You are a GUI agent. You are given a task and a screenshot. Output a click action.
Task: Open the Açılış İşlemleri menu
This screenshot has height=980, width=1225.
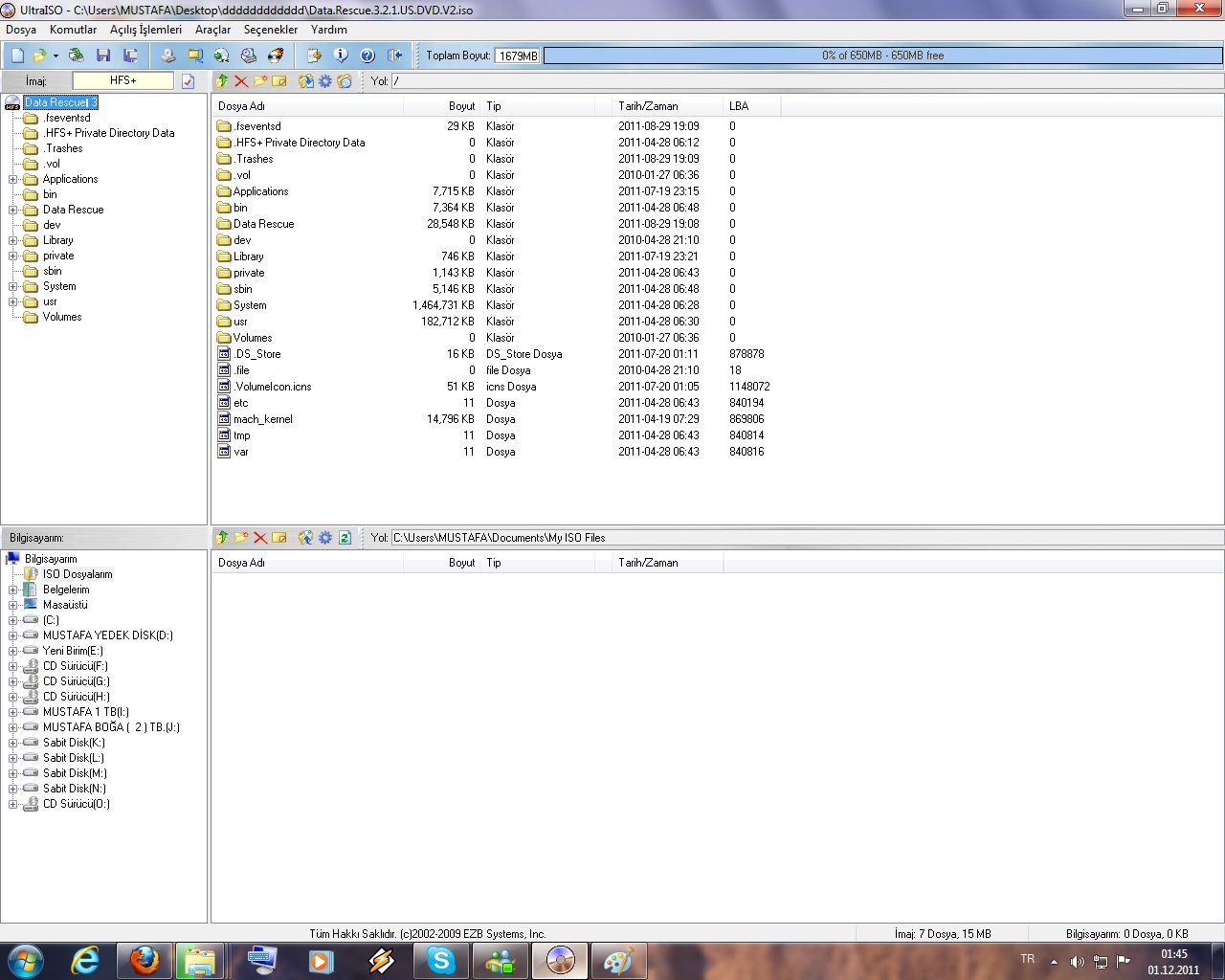(x=145, y=30)
